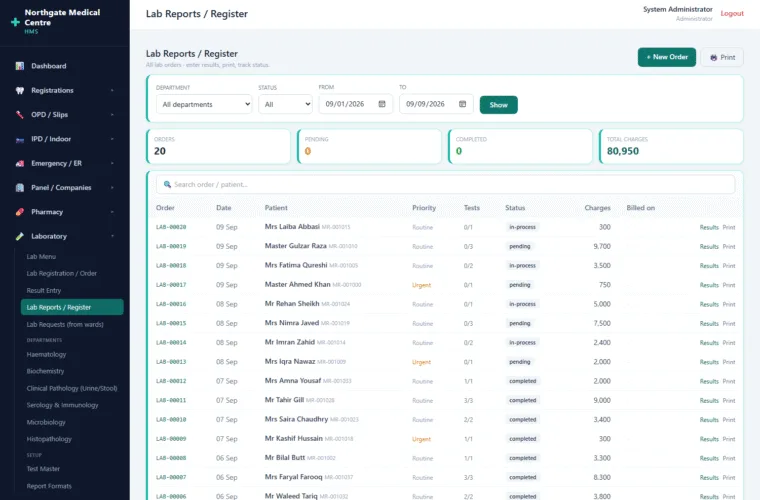This screenshot has width=760, height=500.
Task: Click the New Order button
Action: click(666, 57)
